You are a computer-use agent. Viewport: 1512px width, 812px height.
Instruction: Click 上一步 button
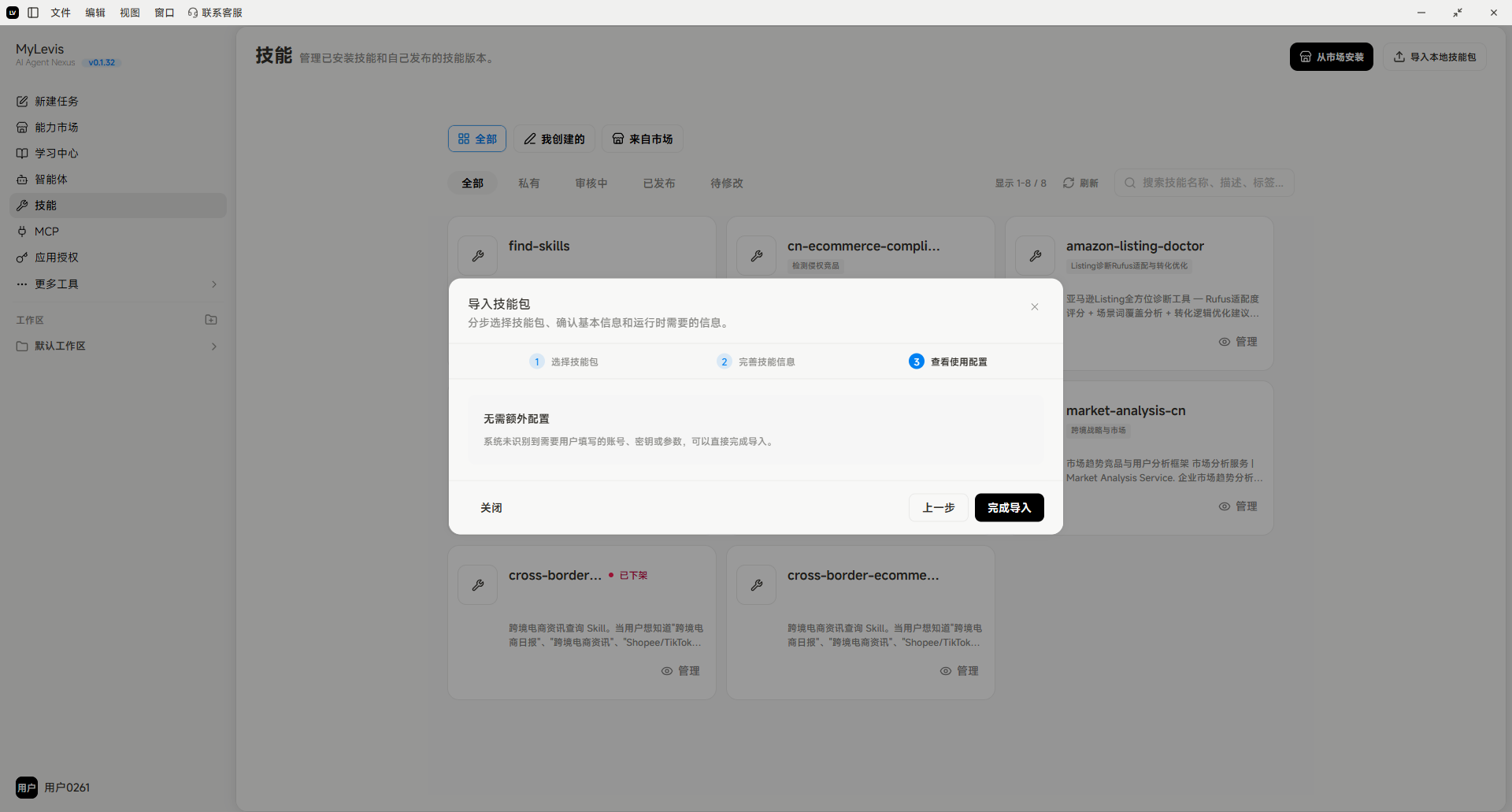coord(939,508)
